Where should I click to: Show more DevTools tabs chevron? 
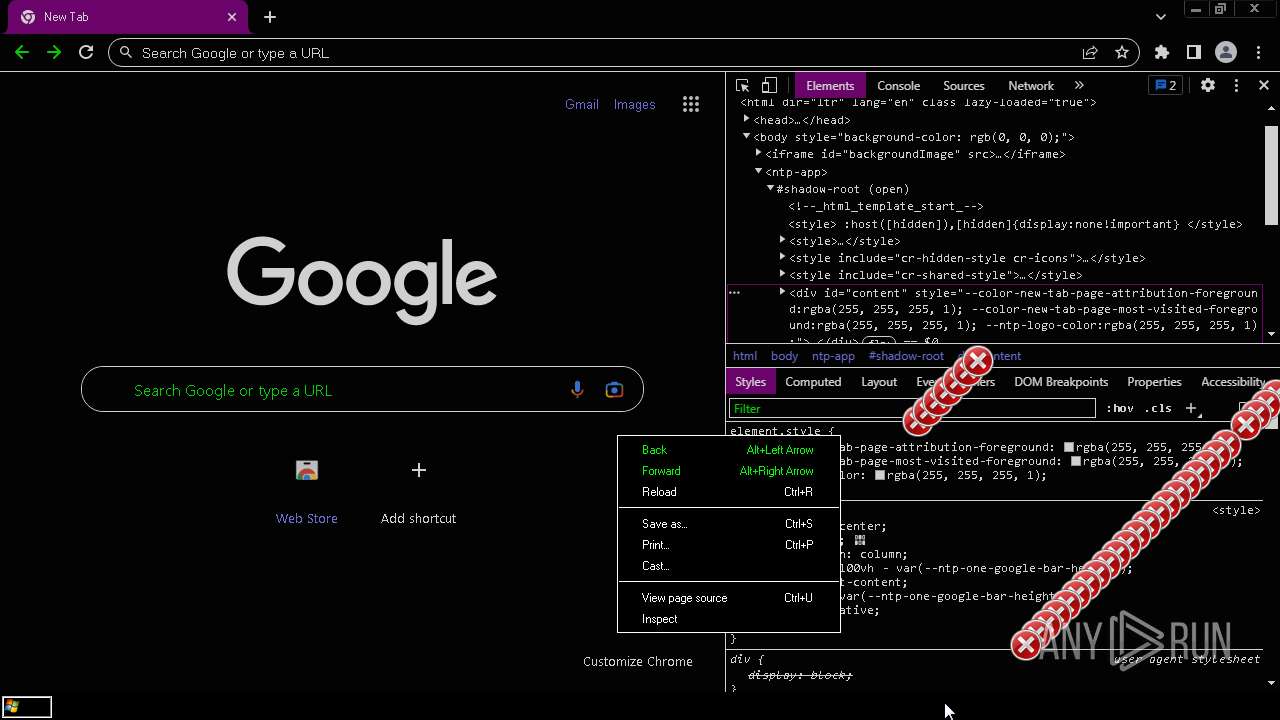1079,86
